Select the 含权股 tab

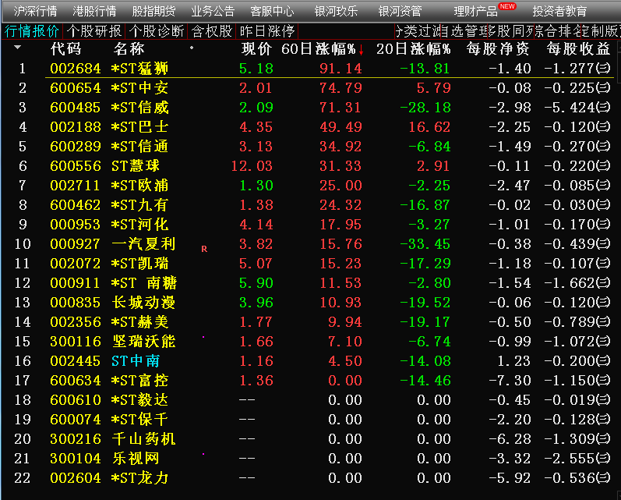click(x=212, y=30)
